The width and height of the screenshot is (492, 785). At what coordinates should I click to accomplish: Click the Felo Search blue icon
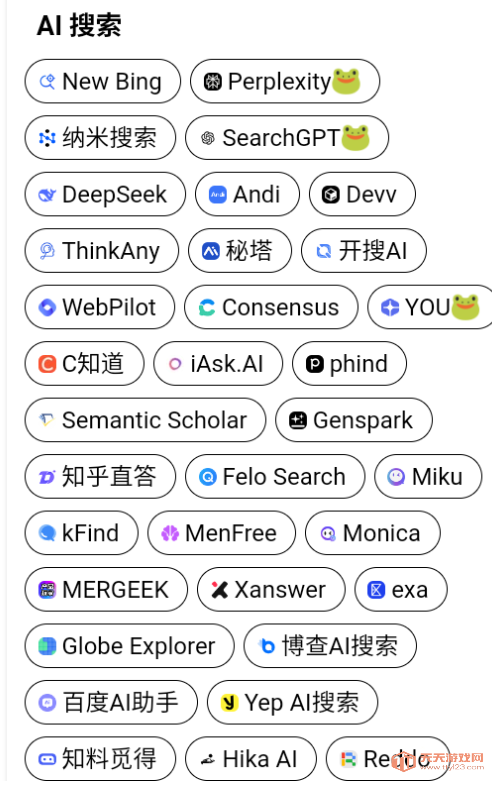point(208,477)
